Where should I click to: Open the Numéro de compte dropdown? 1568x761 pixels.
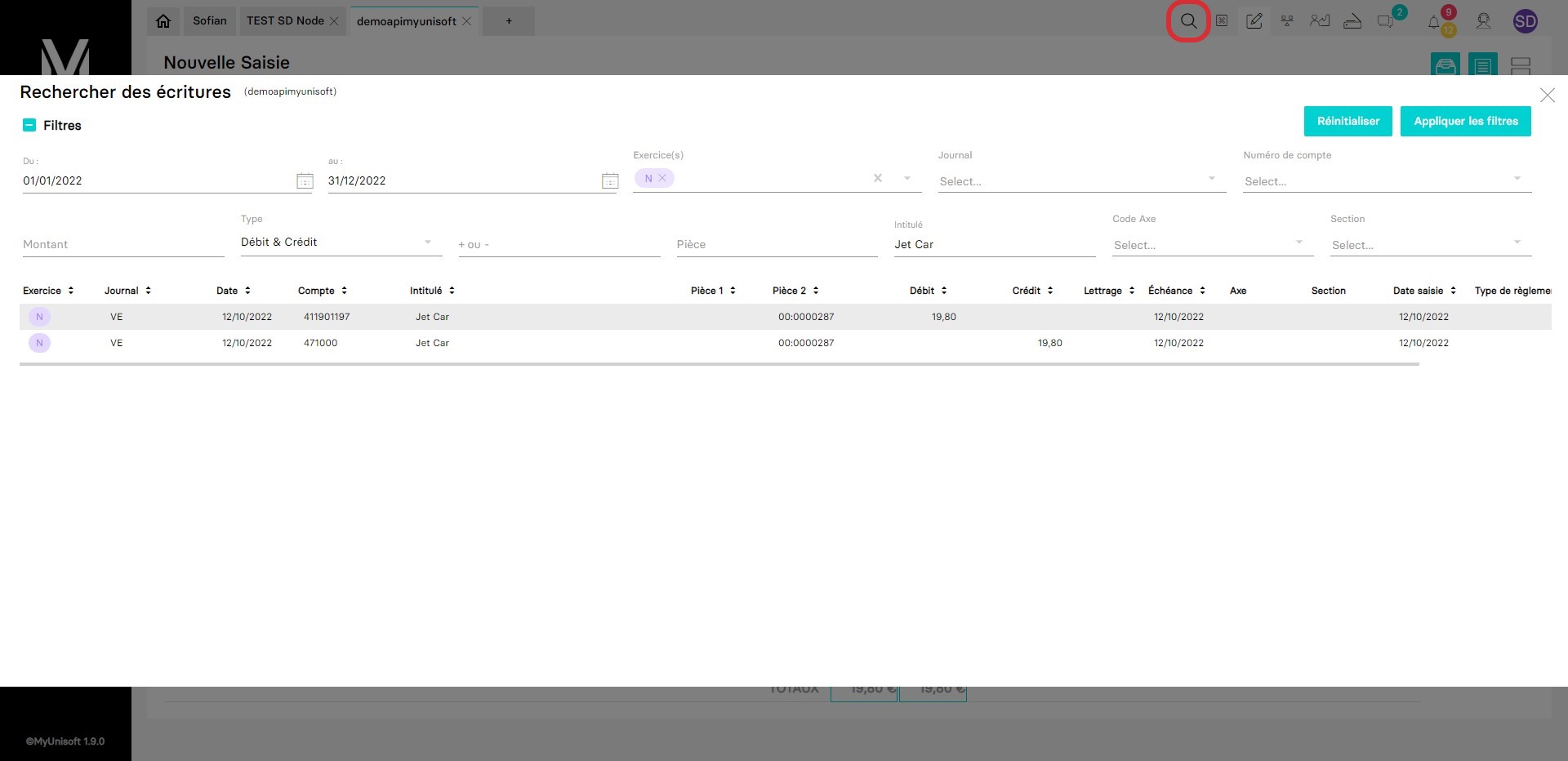click(x=1388, y=181)
